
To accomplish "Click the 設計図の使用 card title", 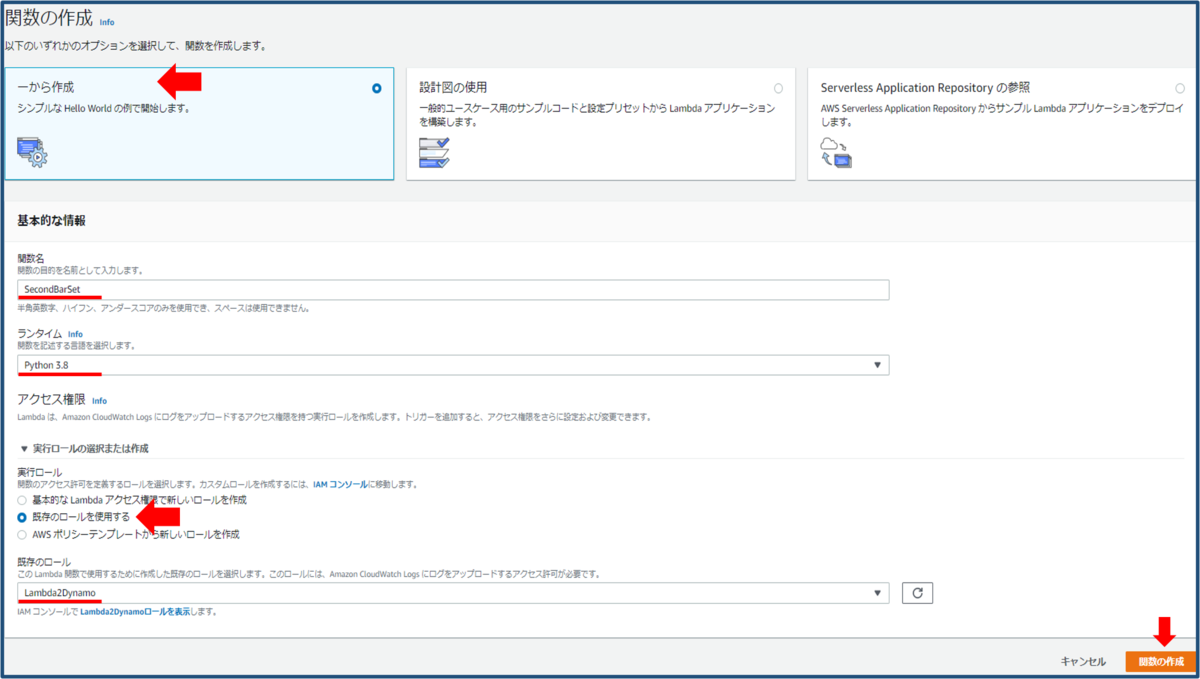I will pos(453,88).
